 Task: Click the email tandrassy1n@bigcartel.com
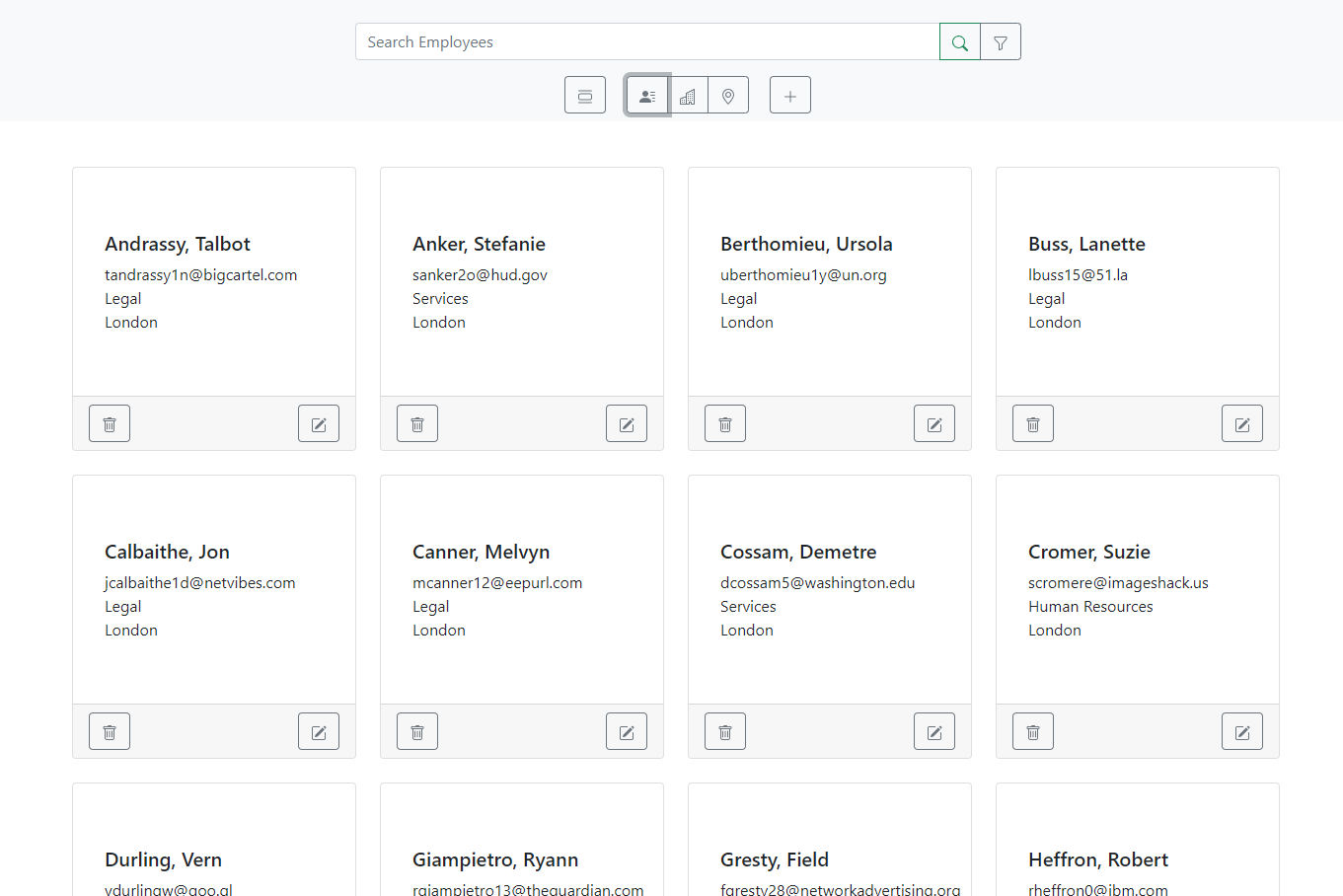pyautogui.click(x=201, y=274)
